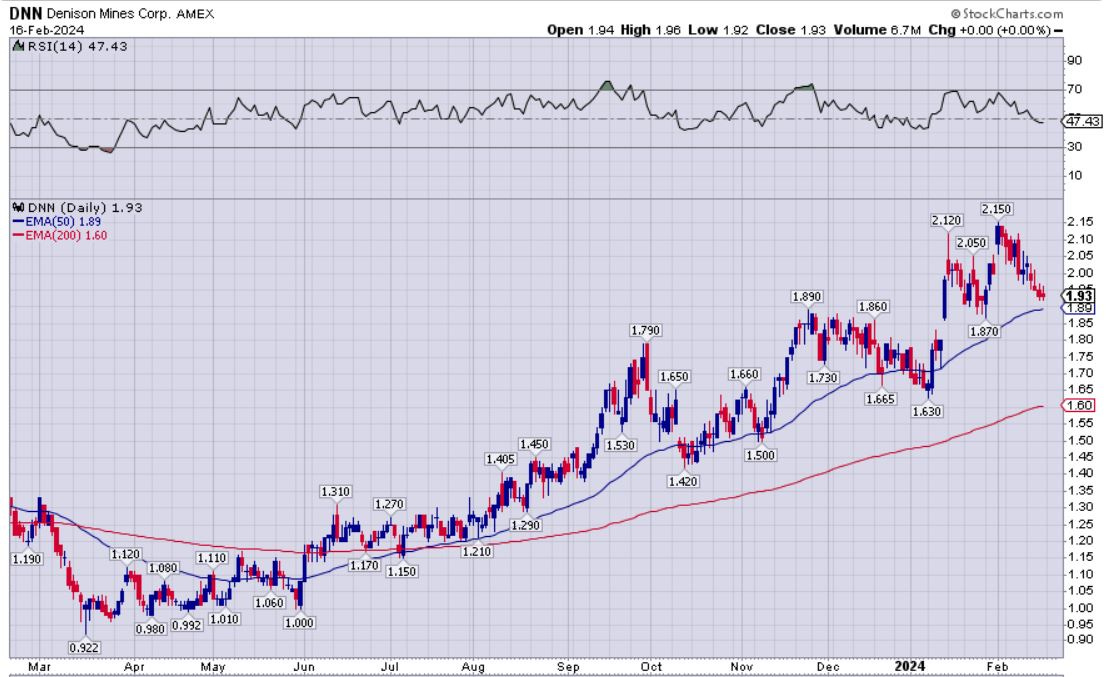This screenshot has height=677, width=1111.
Task: Click the 1.450 high price label
Action: 534,444
